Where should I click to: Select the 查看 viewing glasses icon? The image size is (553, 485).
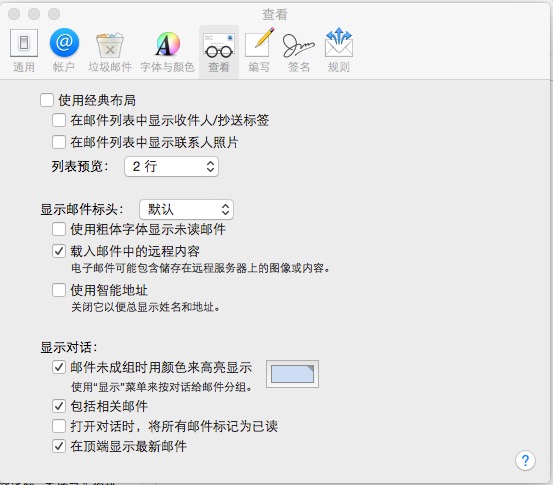(219, 46)
